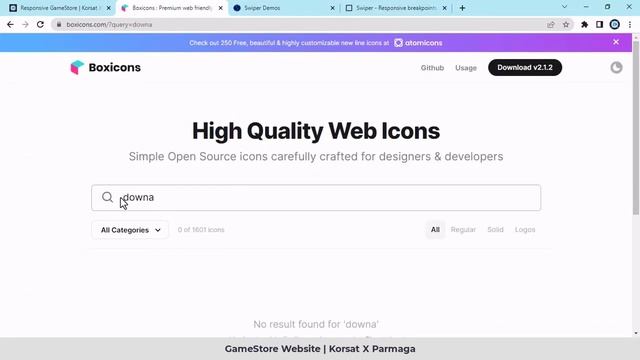Select the Regular icon filter
Viewport: 640px width, 360px height.
463,229
